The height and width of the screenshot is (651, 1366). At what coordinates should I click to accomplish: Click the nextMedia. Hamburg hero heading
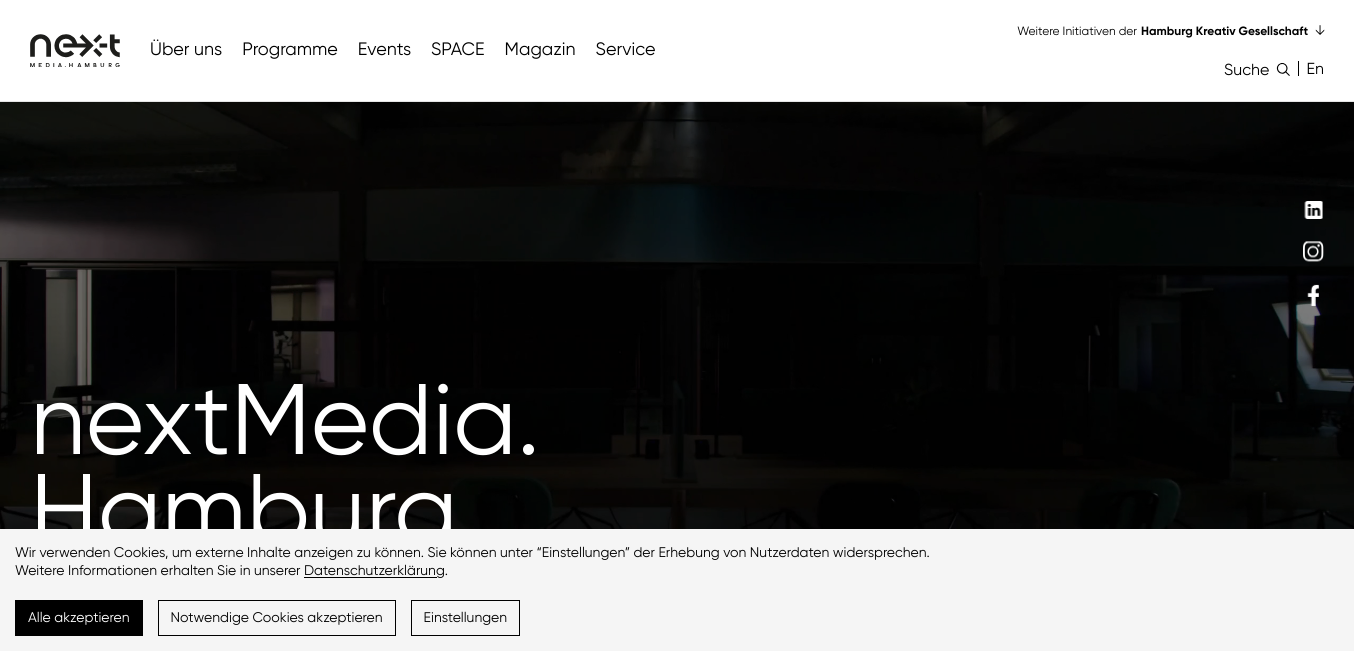click(285, 453)
